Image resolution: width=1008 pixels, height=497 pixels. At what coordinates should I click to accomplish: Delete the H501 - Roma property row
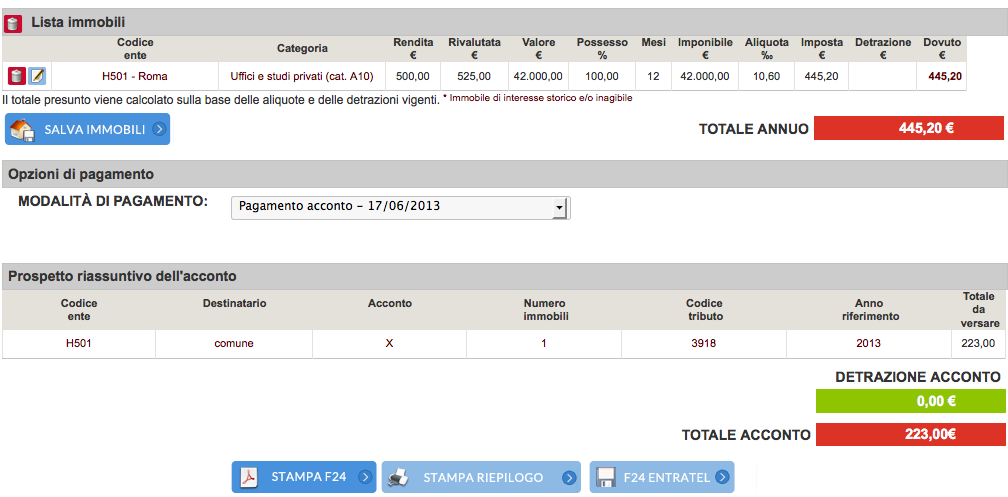coord(17,76)
